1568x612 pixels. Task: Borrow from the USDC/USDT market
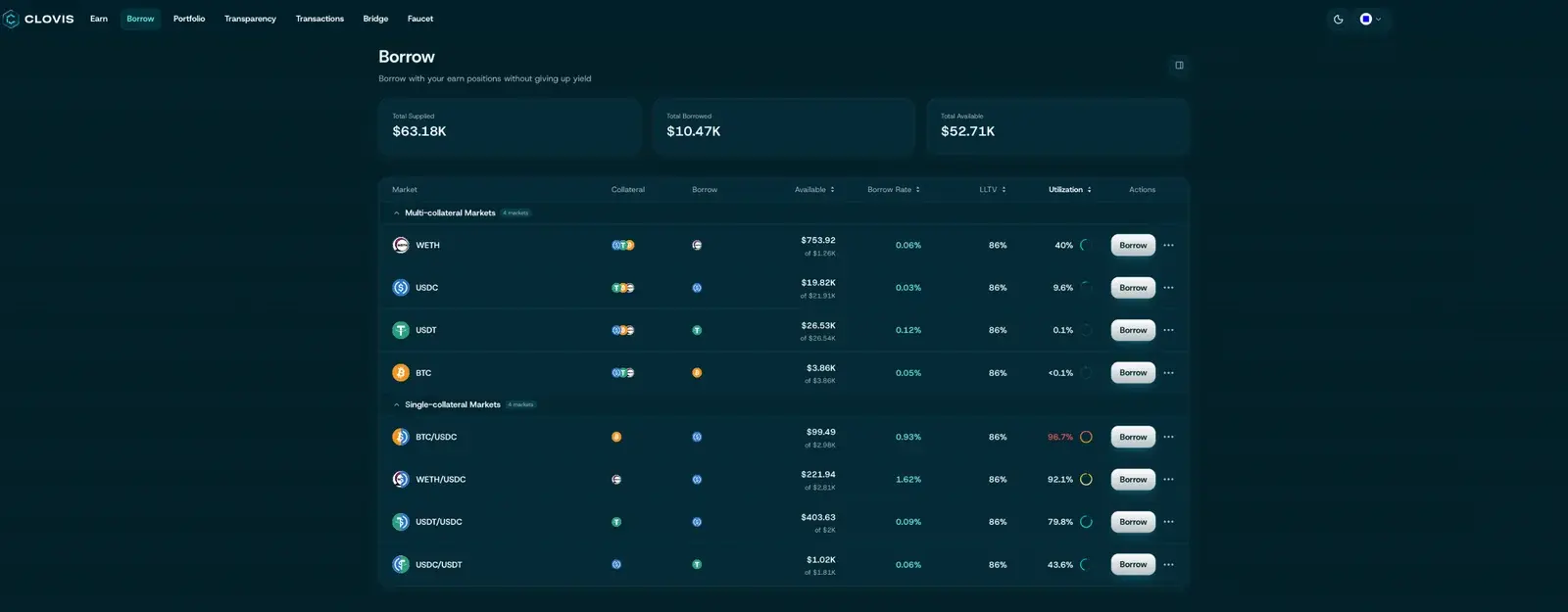click(1133, 565)
